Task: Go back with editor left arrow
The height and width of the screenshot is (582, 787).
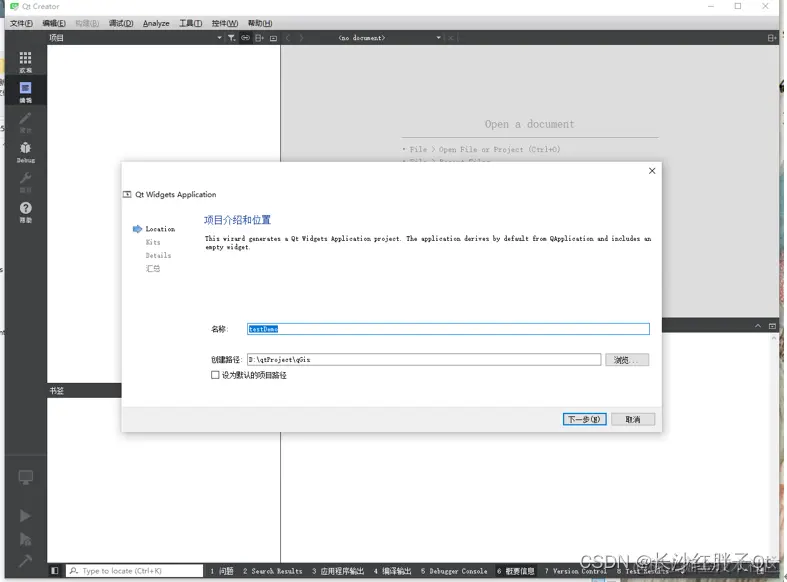Action: point(288,38)
